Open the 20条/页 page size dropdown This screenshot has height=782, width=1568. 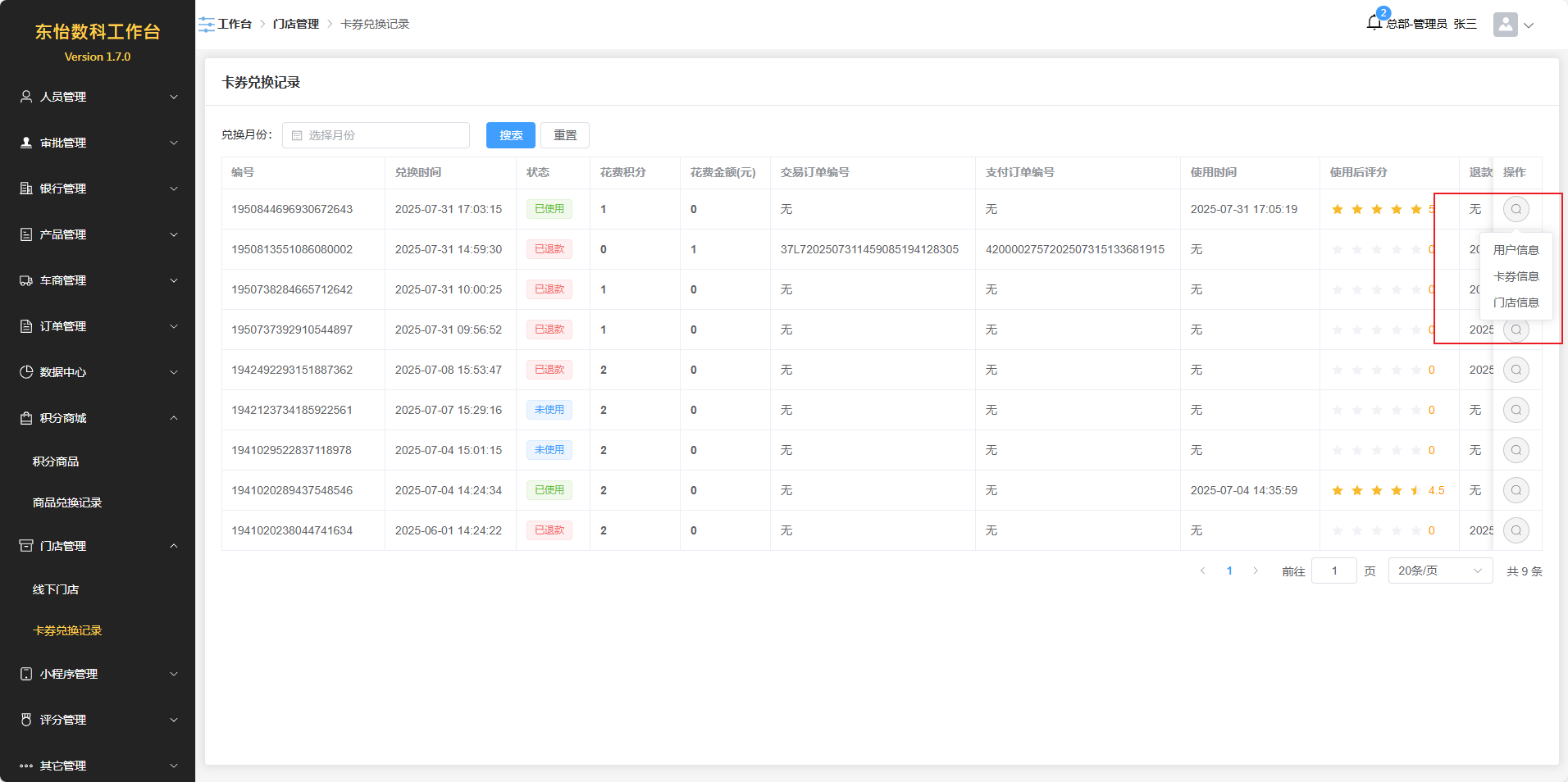pyautogui.click(x=1440, y=571)
